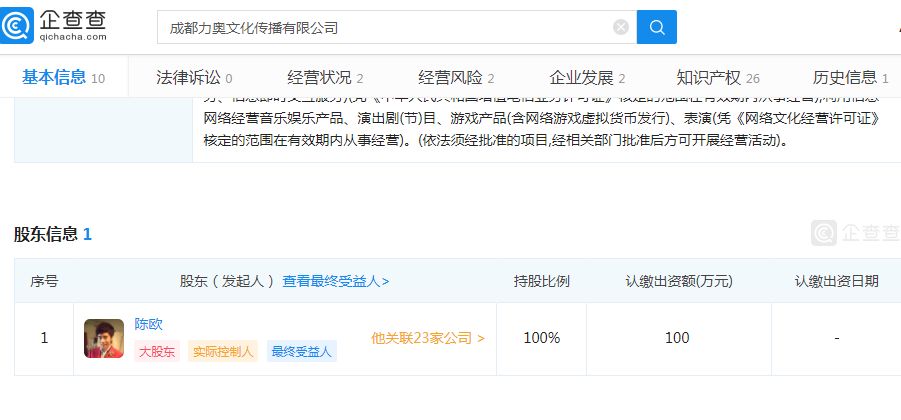
Task: Select the 100% shareholding ratio cell
Action: pos(541,338)
